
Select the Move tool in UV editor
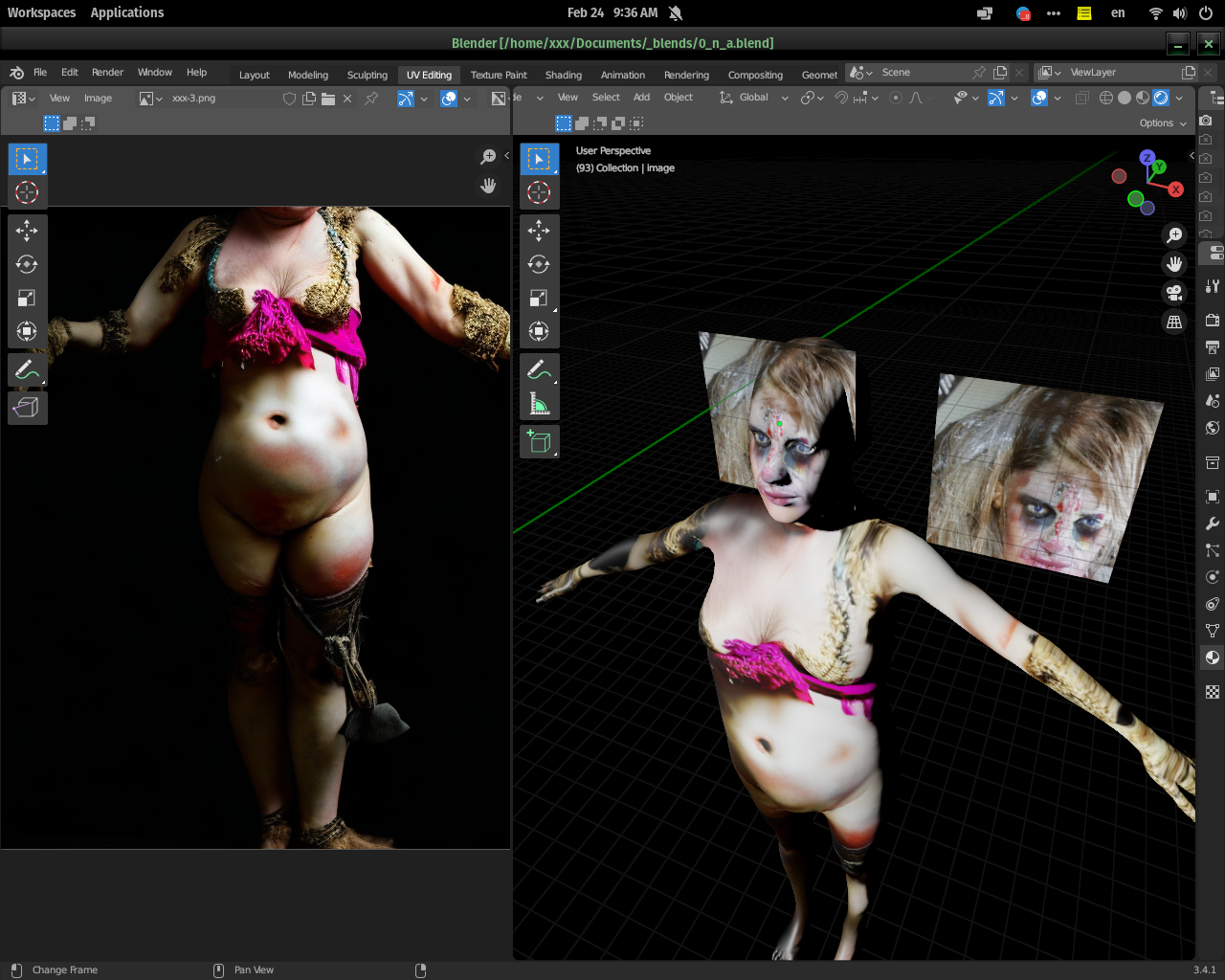[x=27, y=231]
